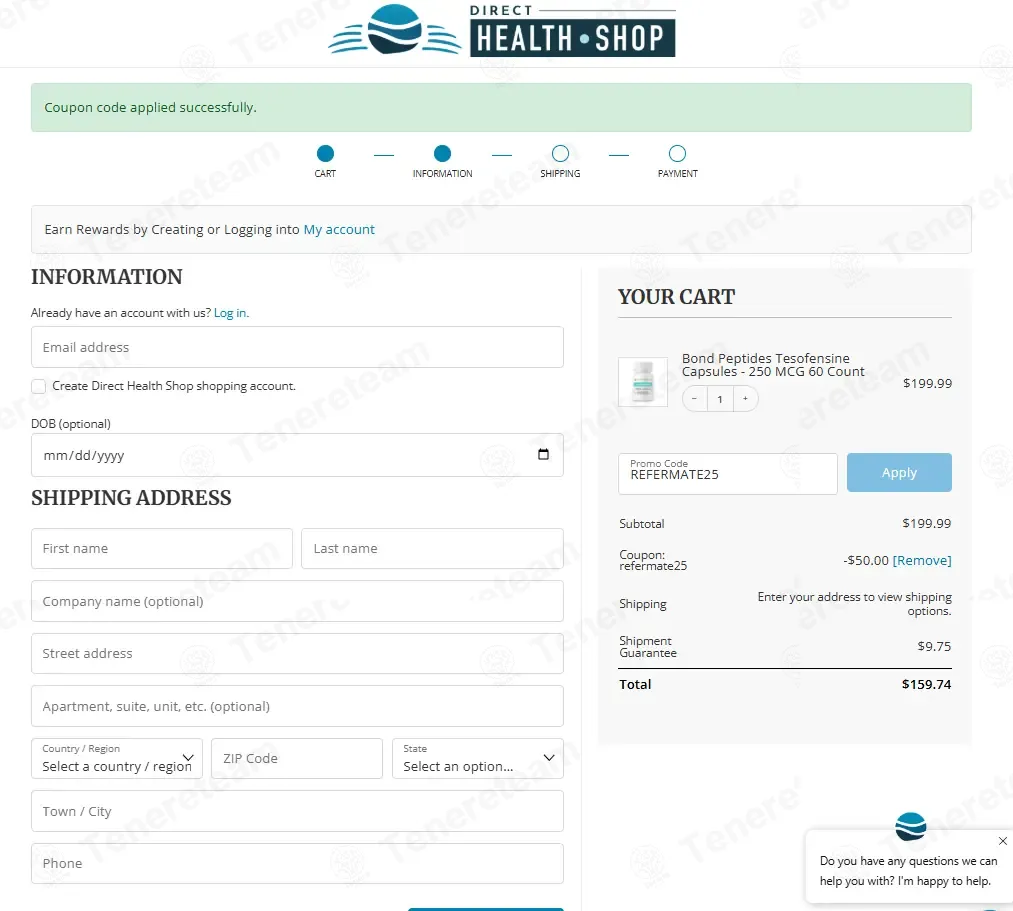
Task: Focus the First name field
Action: 162,549
